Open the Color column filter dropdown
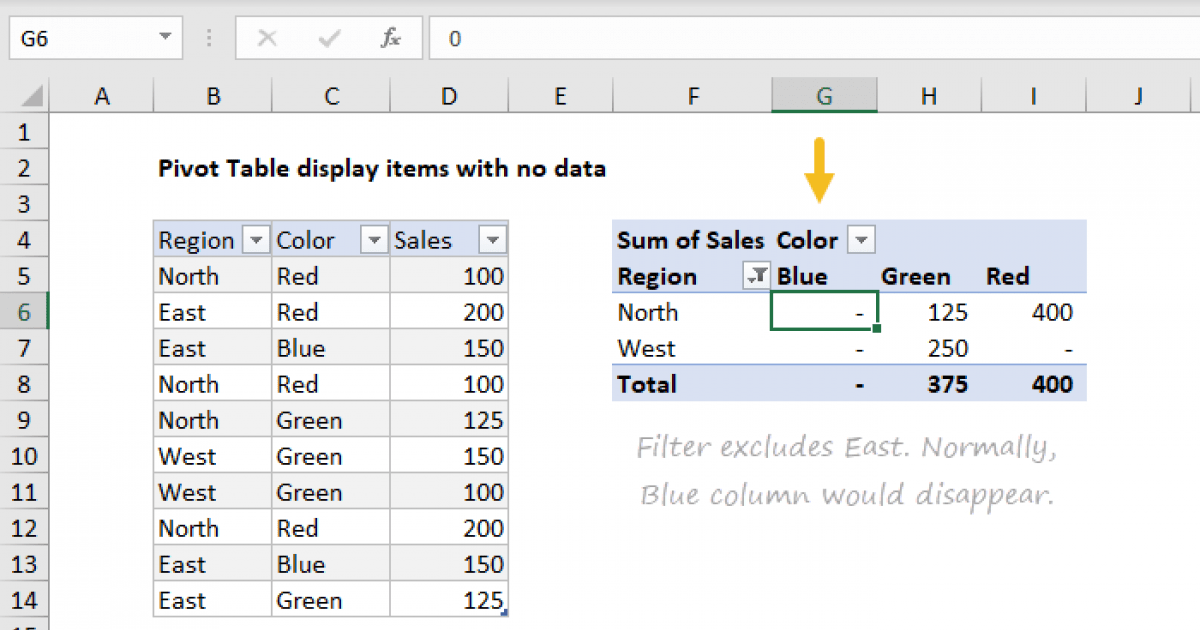 pos(375,241)
